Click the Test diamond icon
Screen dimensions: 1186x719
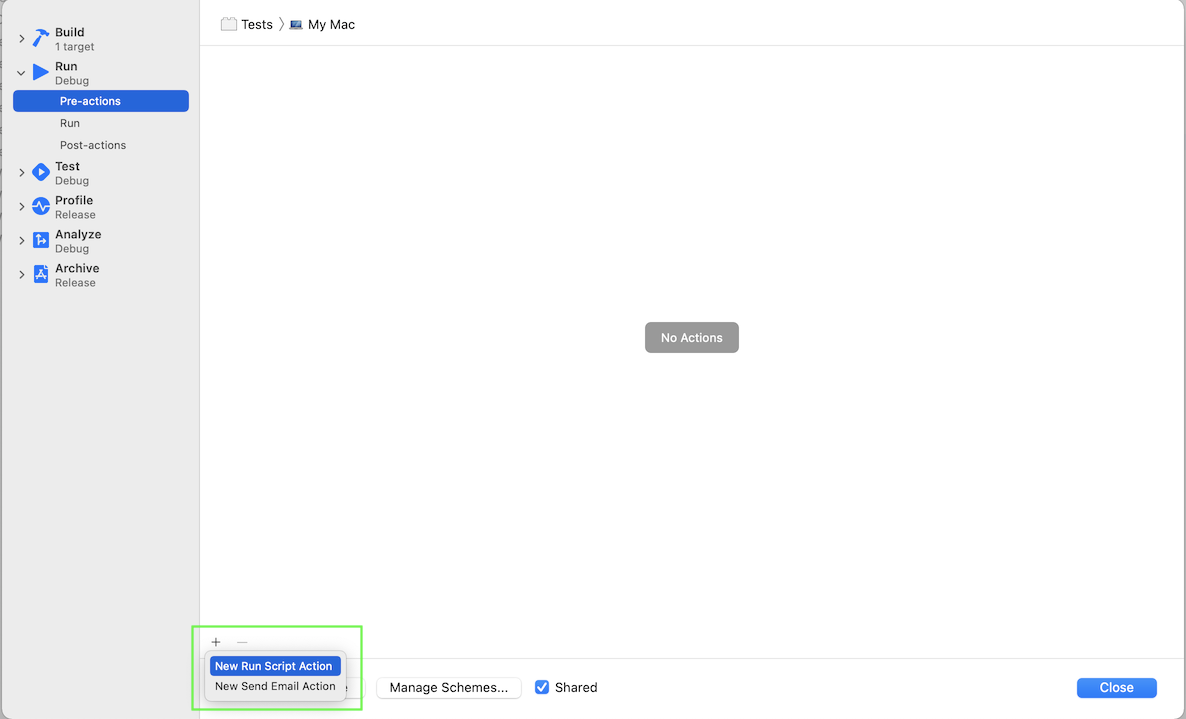click(40, 173)
